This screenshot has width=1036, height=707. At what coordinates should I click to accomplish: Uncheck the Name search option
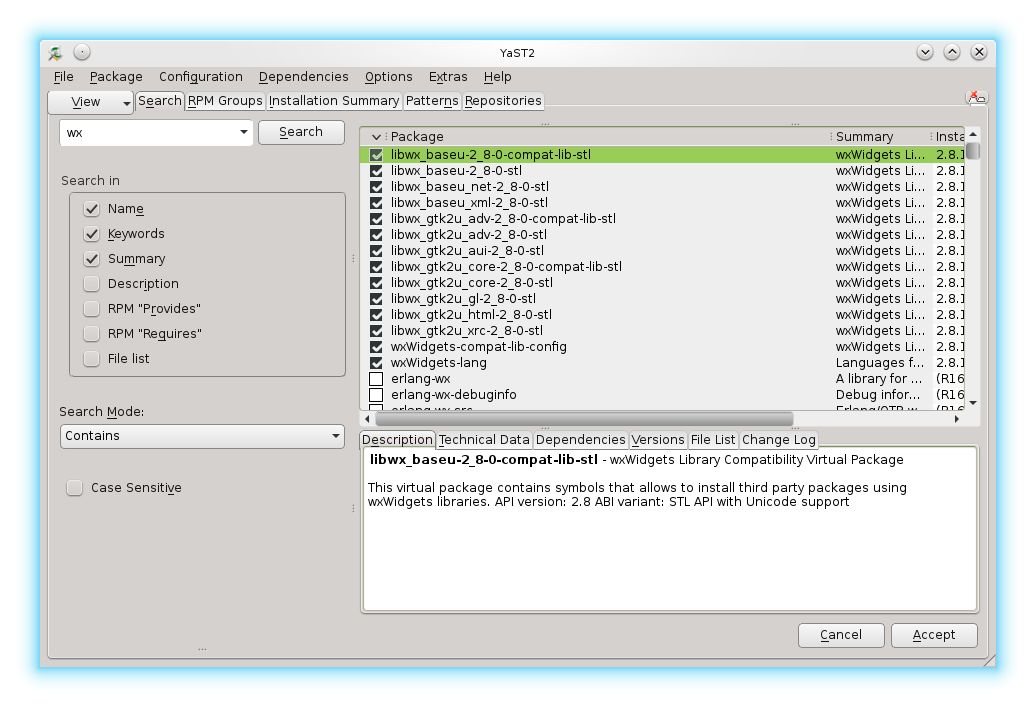pos(92,209)
